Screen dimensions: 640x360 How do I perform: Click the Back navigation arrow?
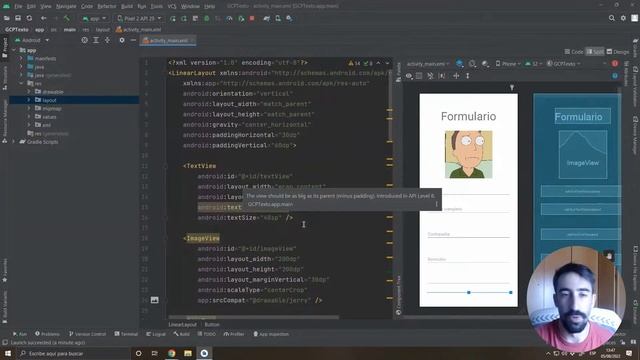click(x=43, y=18)
